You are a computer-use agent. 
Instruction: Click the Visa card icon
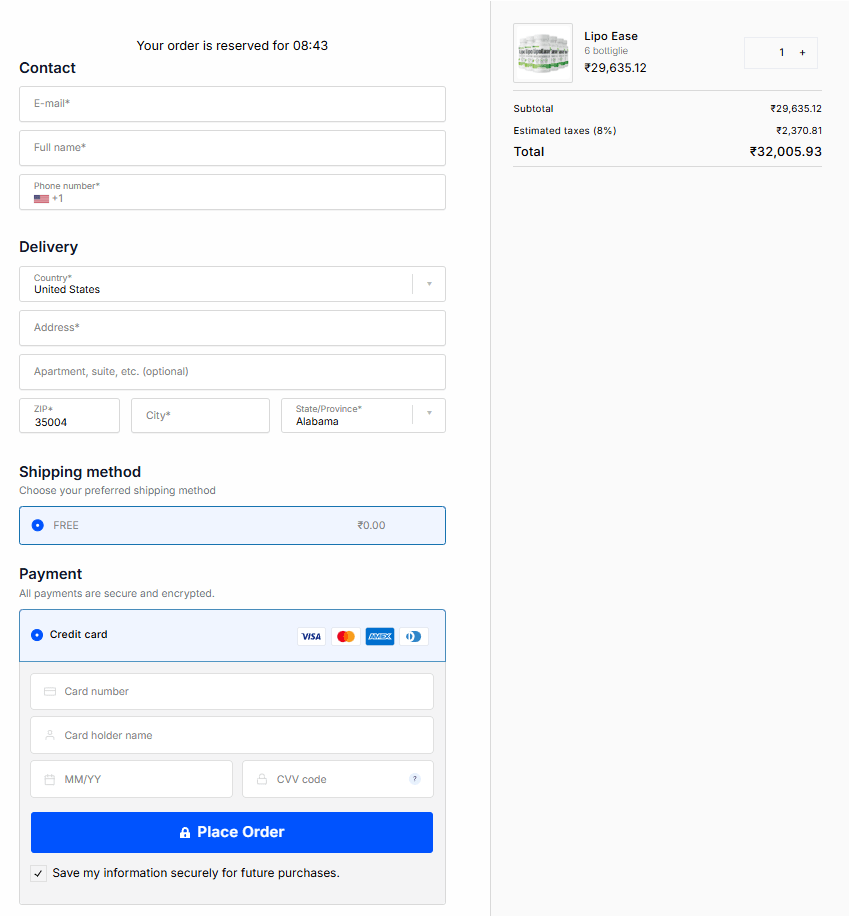pyautogui.click(x=311, y=636)
